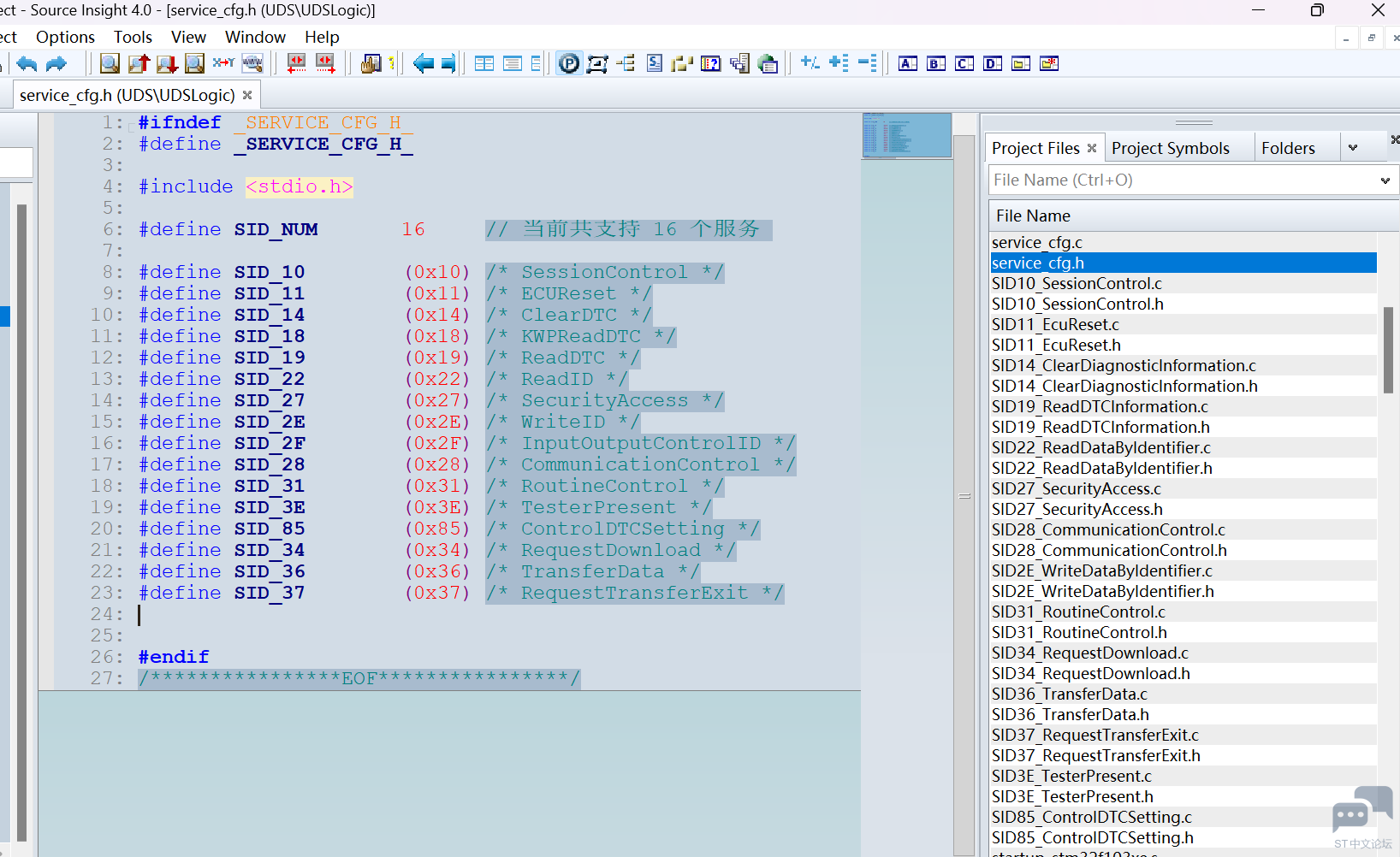Select SID31_RoutineControl.c file

pyautogui.click(x=1183, y=612)
